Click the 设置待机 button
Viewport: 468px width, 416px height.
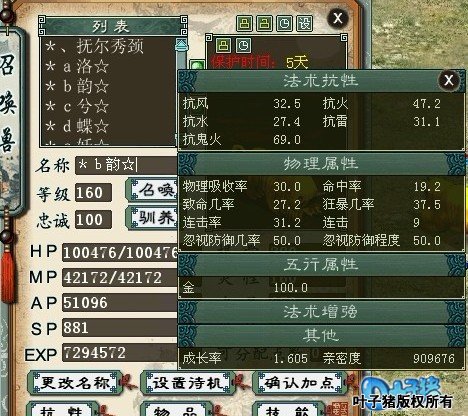[188, 383]
